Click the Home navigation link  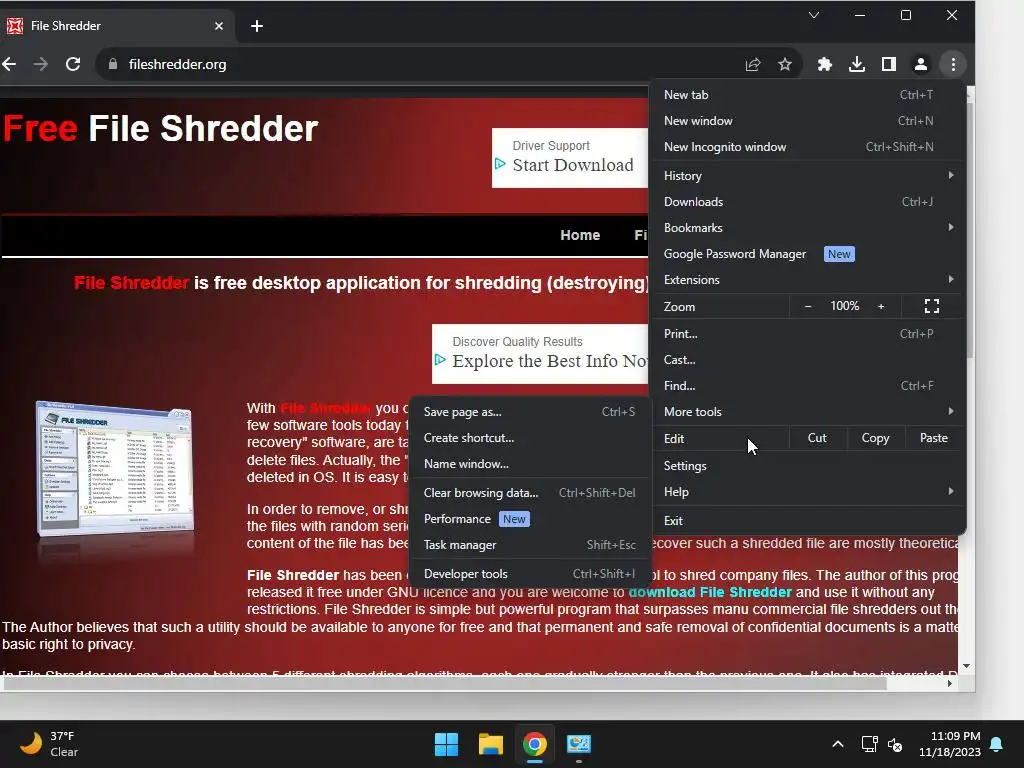[x=580, y=235]
